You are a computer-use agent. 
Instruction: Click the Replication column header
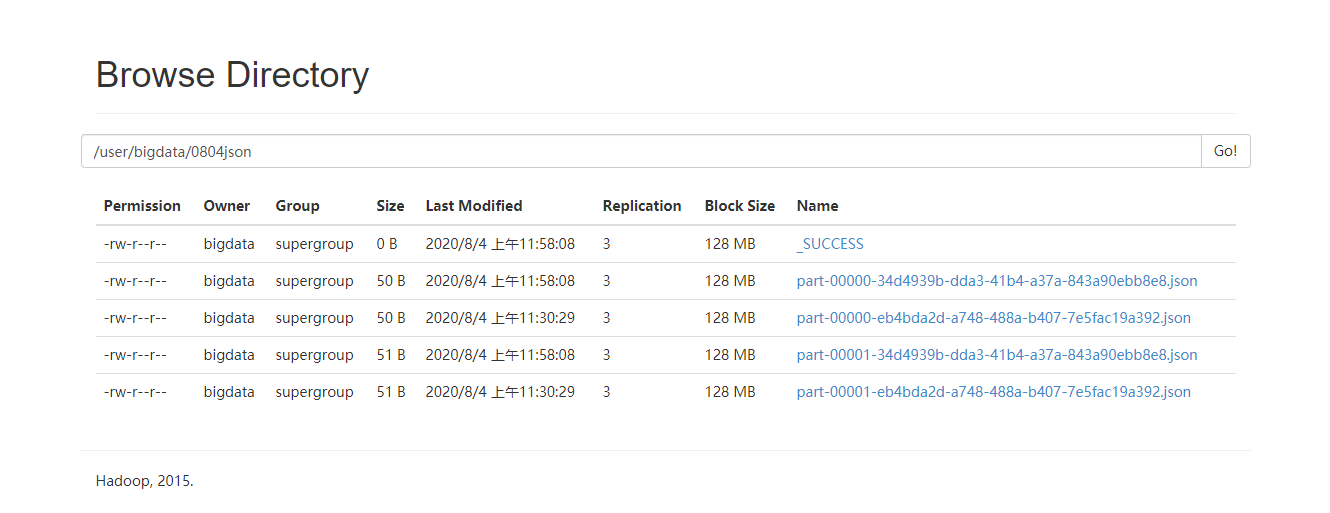(x=642, y=206)
